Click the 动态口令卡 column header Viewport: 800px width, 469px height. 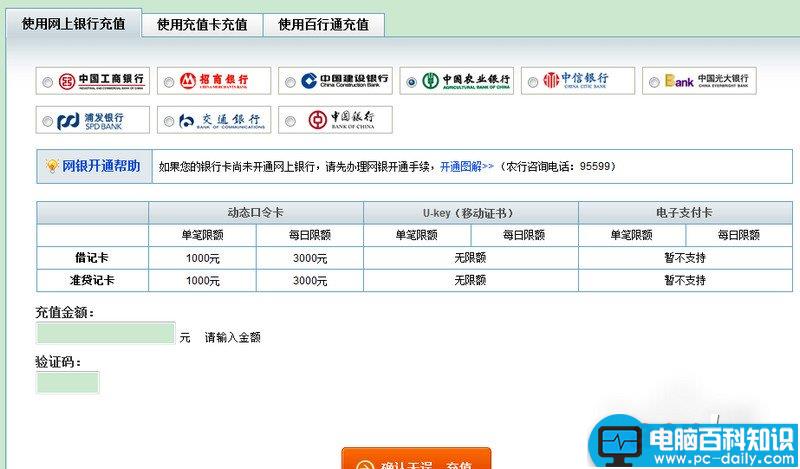click(x=256, y=213)
